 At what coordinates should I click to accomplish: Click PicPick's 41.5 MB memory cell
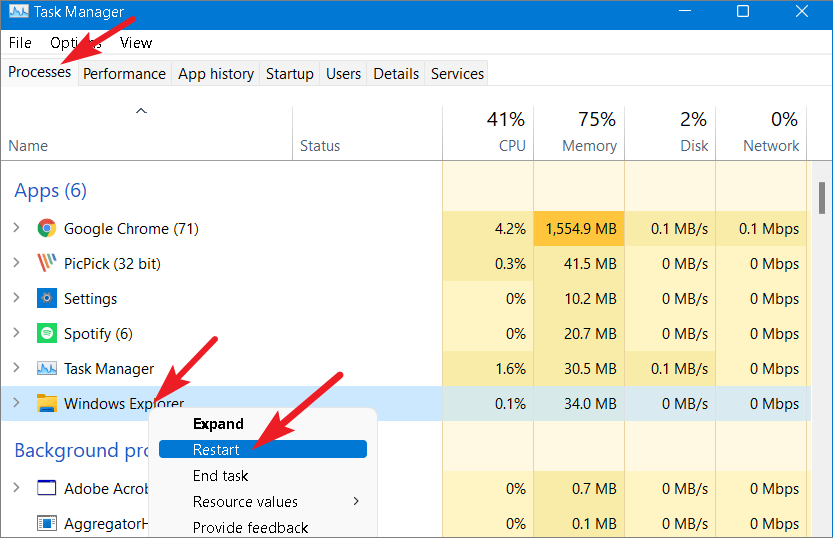coord(579,263)
